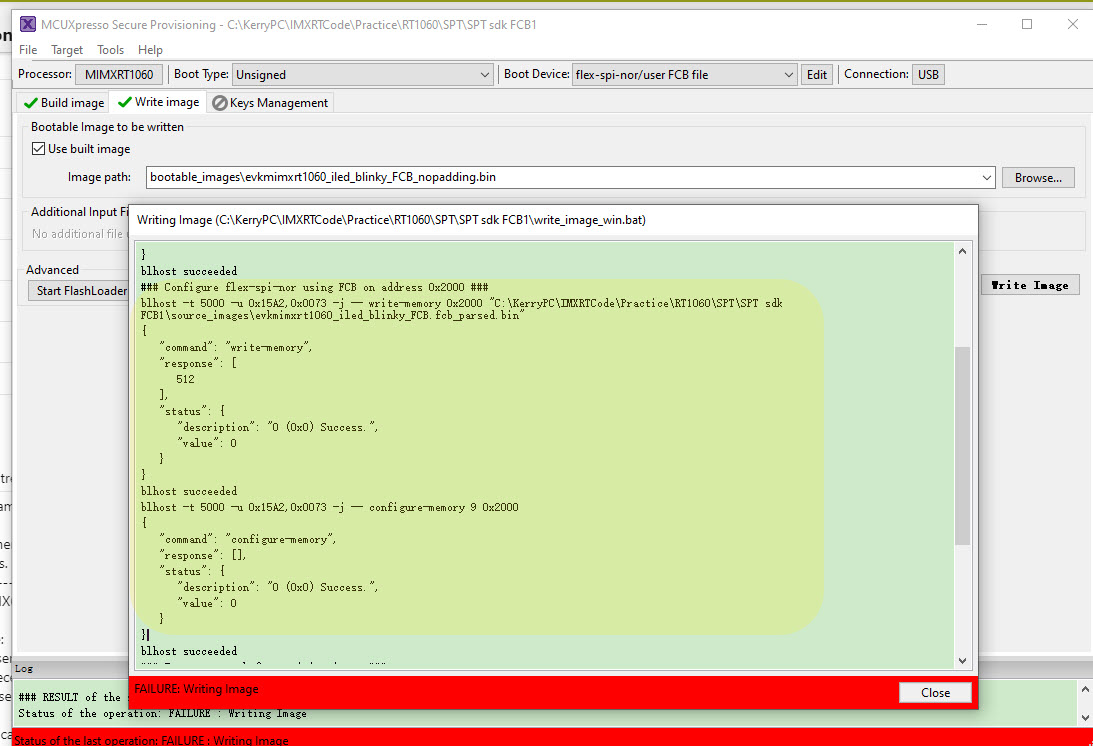Click the Write Image button
This screenshot has width=1093, height=746.
1030,284
